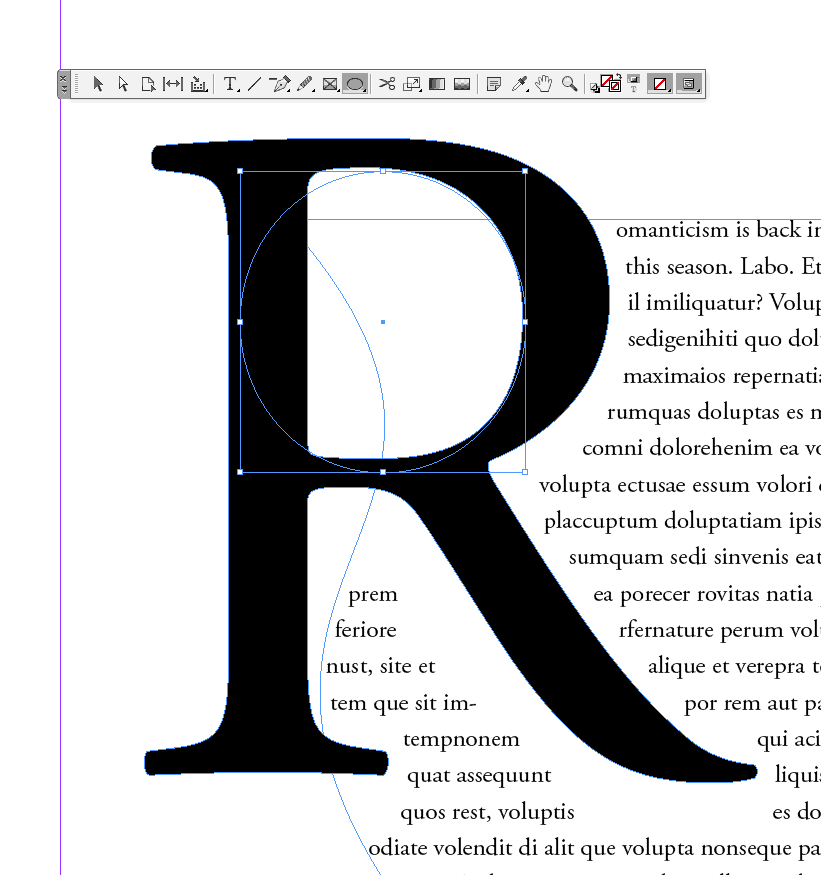Select the Zoom tool
821x875 pixels.
[570, 84]
